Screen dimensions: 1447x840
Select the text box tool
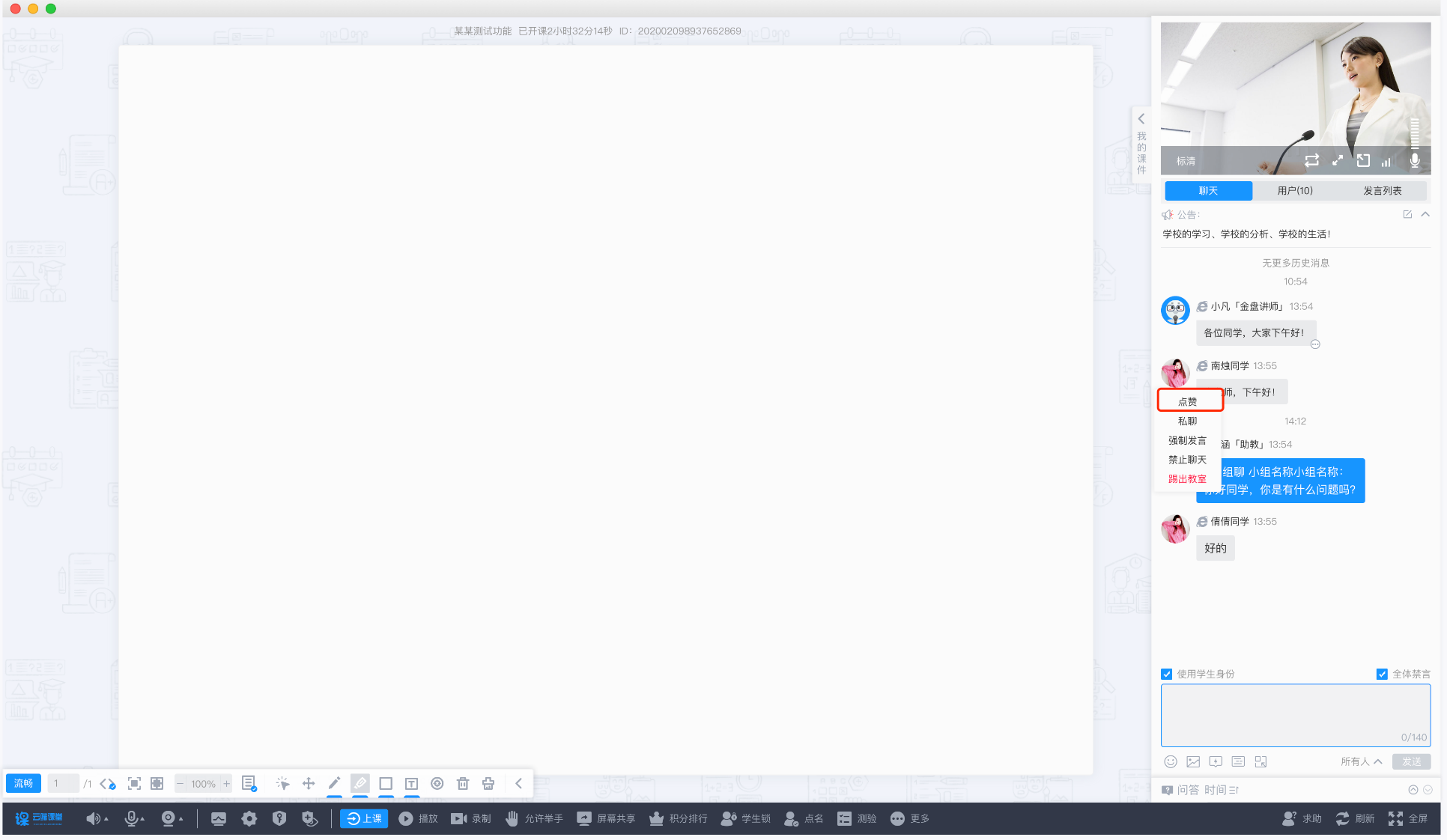pyautogui.click(x=411, y=783)
